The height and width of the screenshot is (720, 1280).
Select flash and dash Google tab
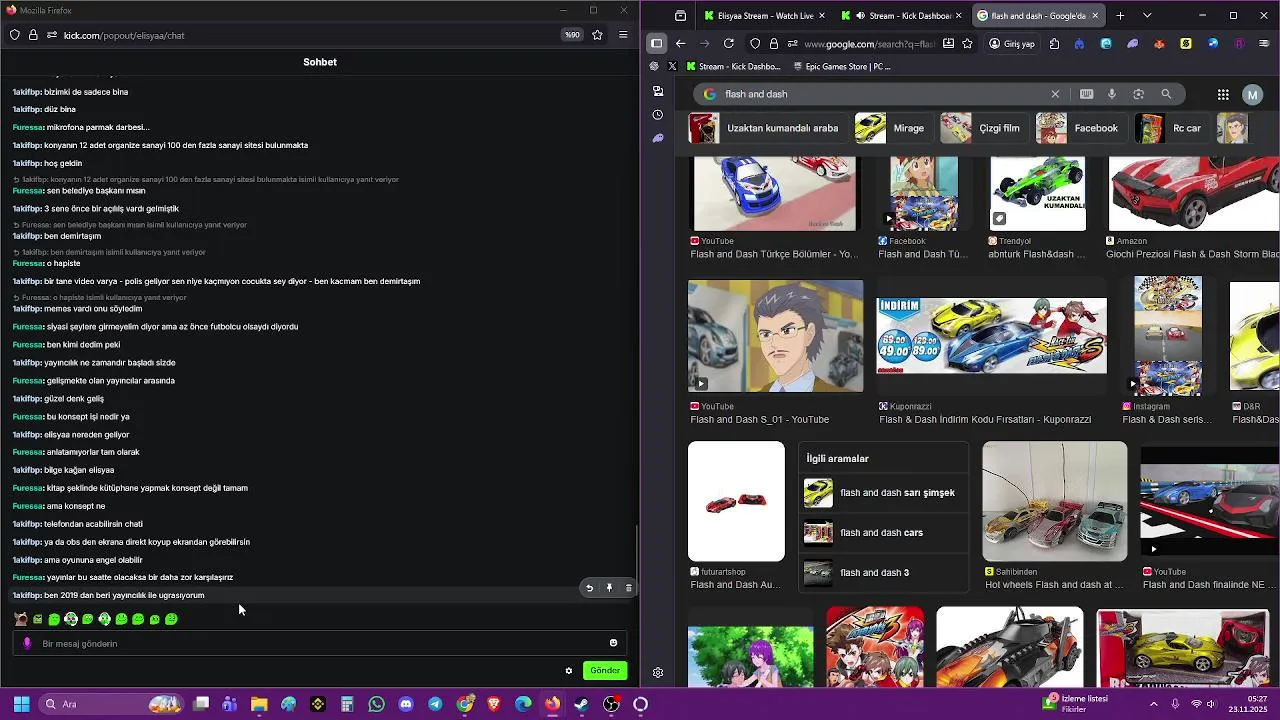click(1038, 16)
